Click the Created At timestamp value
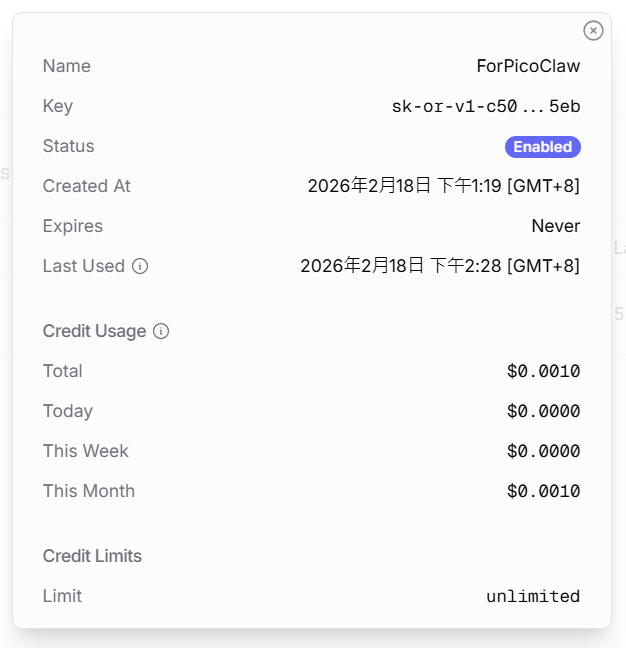The height and width of the screenshot is (648, 626). 443,186
